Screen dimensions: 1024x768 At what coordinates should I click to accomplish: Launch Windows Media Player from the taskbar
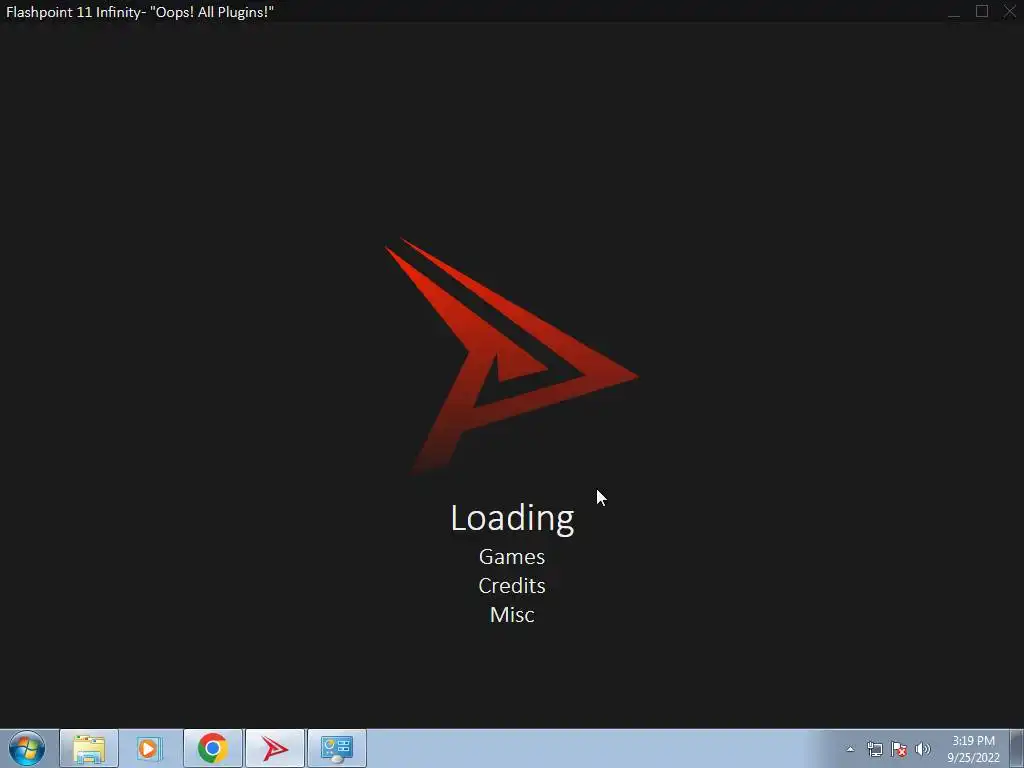(x=150, y=748)
